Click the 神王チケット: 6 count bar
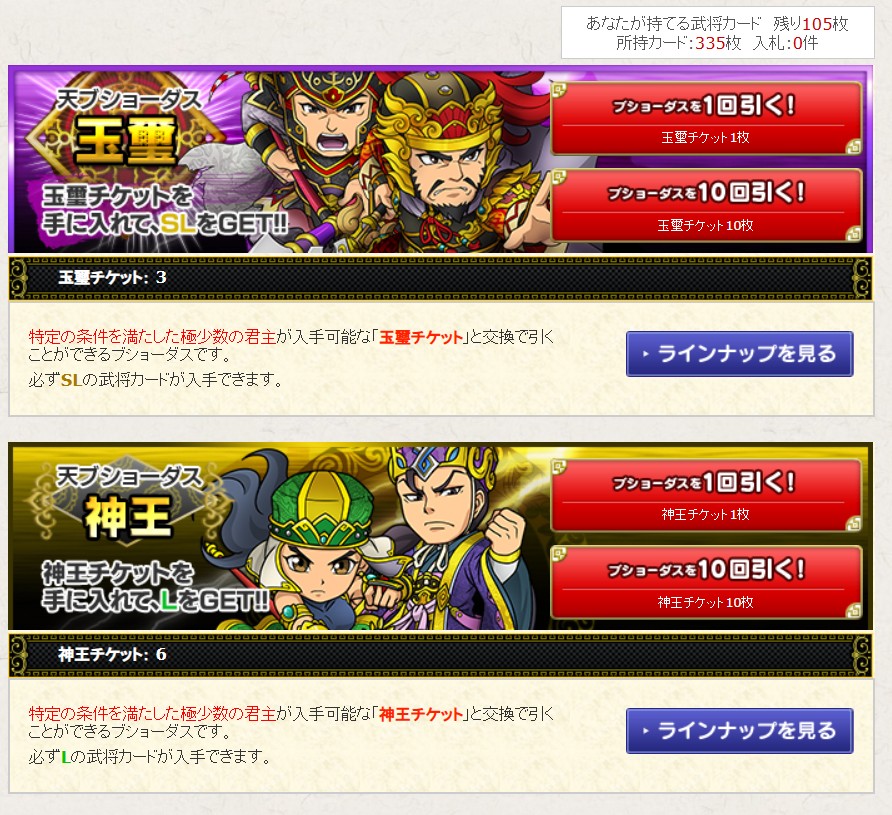892x815 pixels. point(440,655)
